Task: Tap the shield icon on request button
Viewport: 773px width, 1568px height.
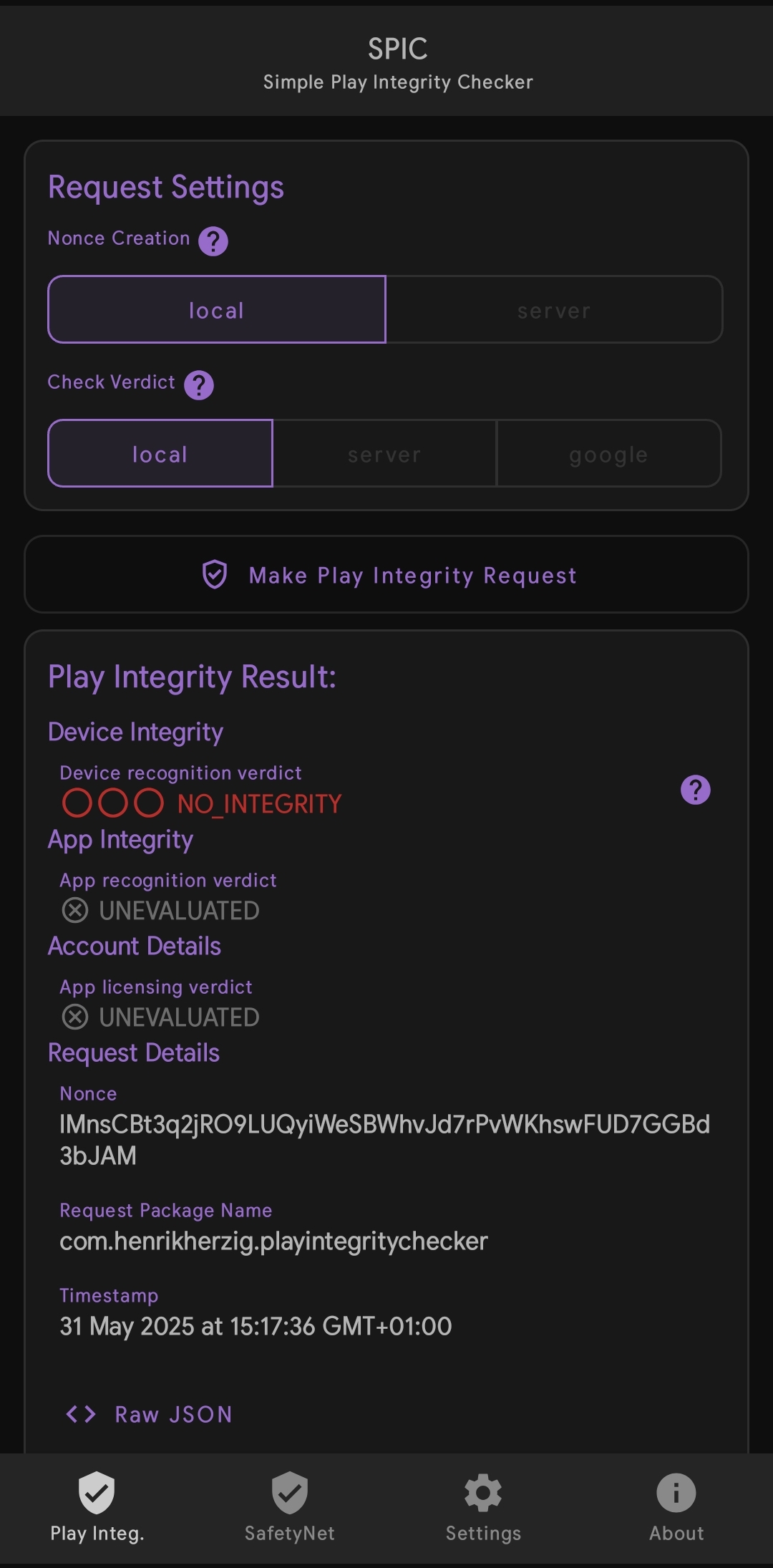Action: point(215,575)
